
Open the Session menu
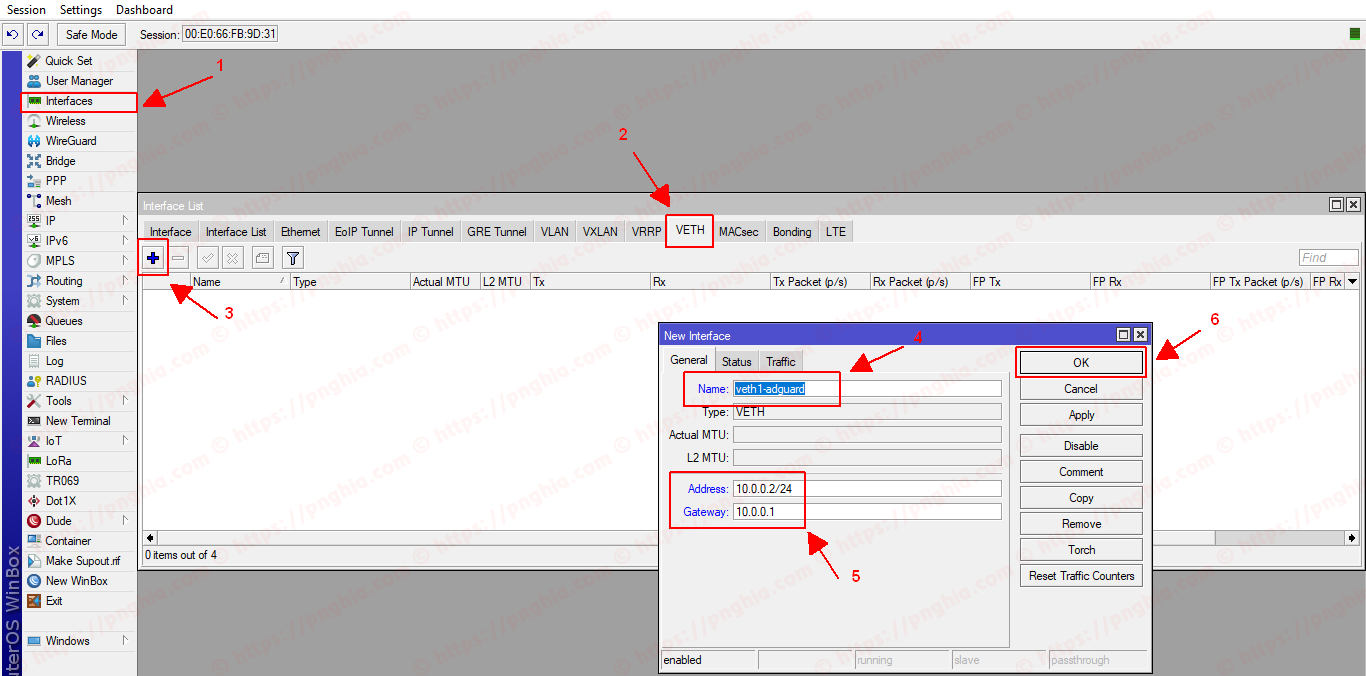[x=26, y=10]
